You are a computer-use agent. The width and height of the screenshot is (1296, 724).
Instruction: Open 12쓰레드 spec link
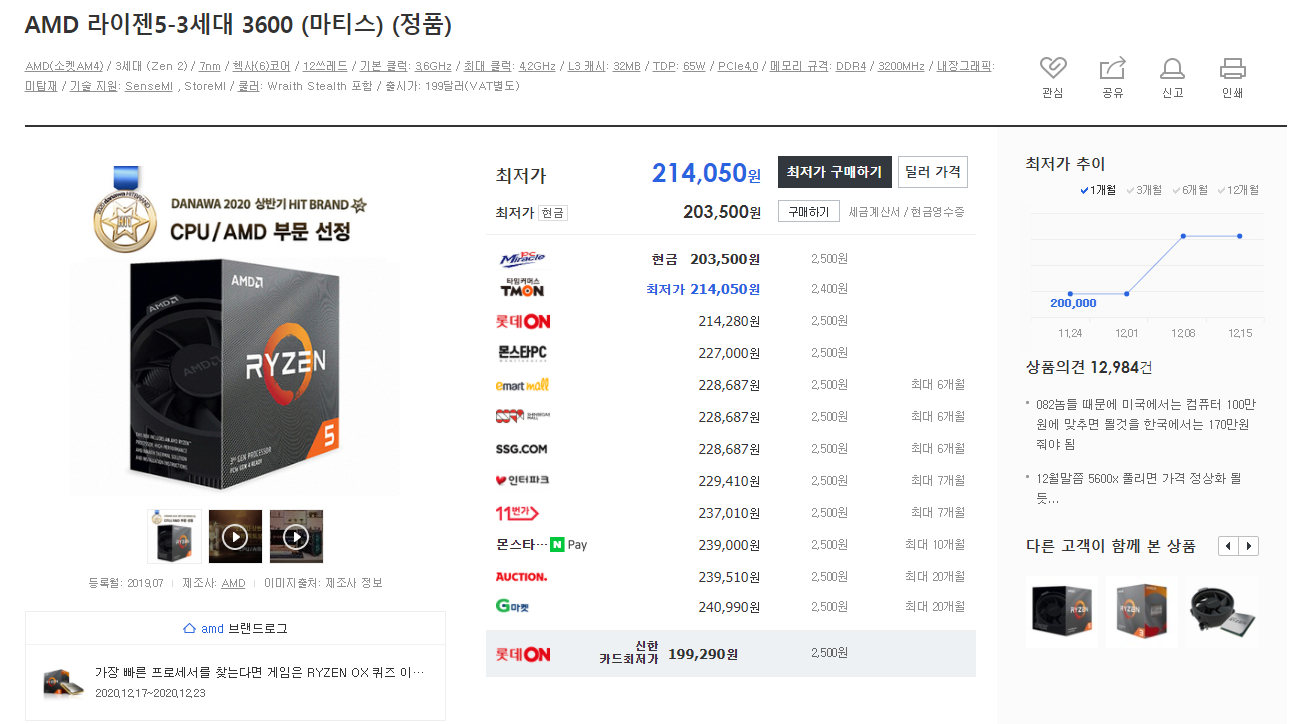[x=325, y=66]
